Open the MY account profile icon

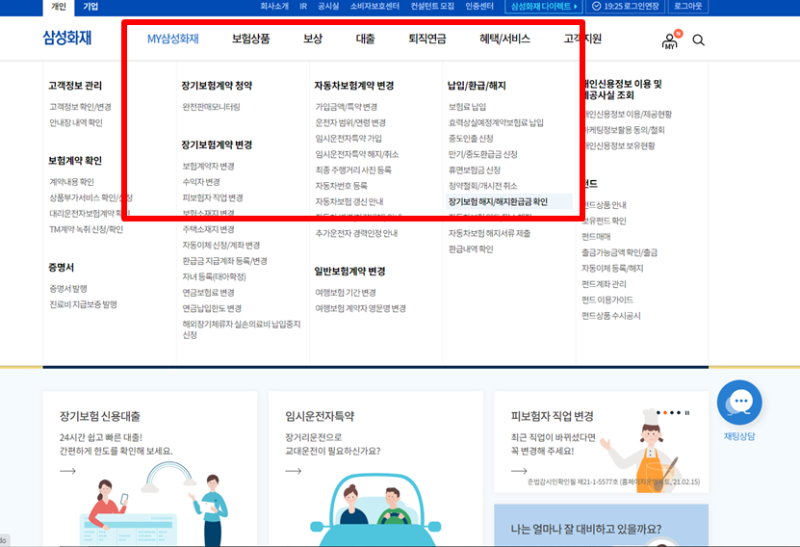pos(671,40)
